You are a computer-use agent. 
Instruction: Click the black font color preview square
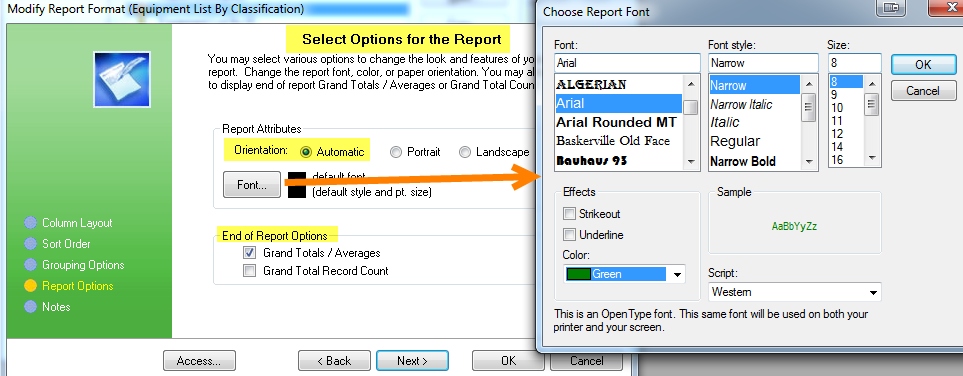pos(297,185)
